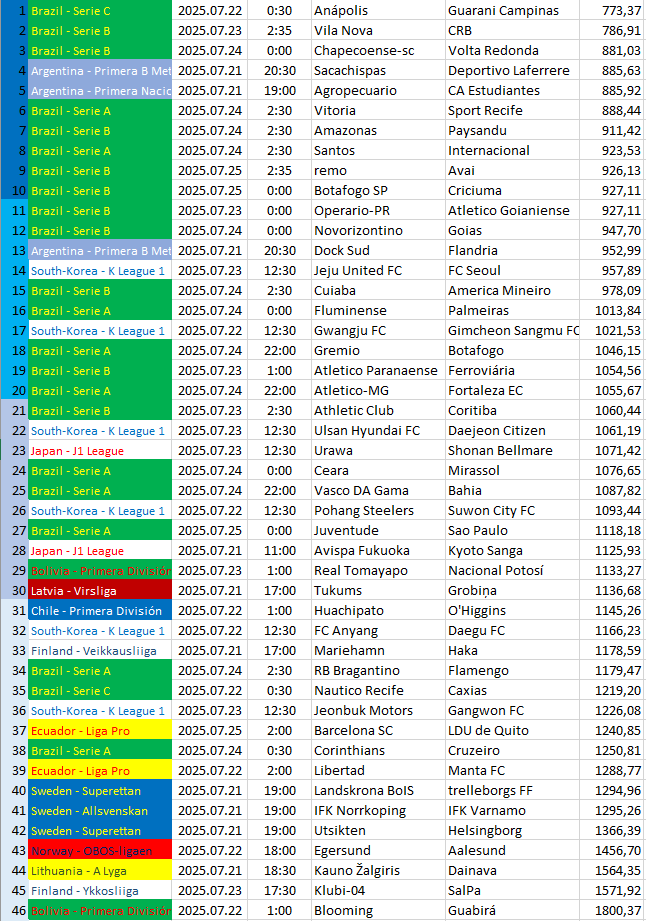Select the Chapecoense-sc cell

pyautogui.click(x=378, y=51)
